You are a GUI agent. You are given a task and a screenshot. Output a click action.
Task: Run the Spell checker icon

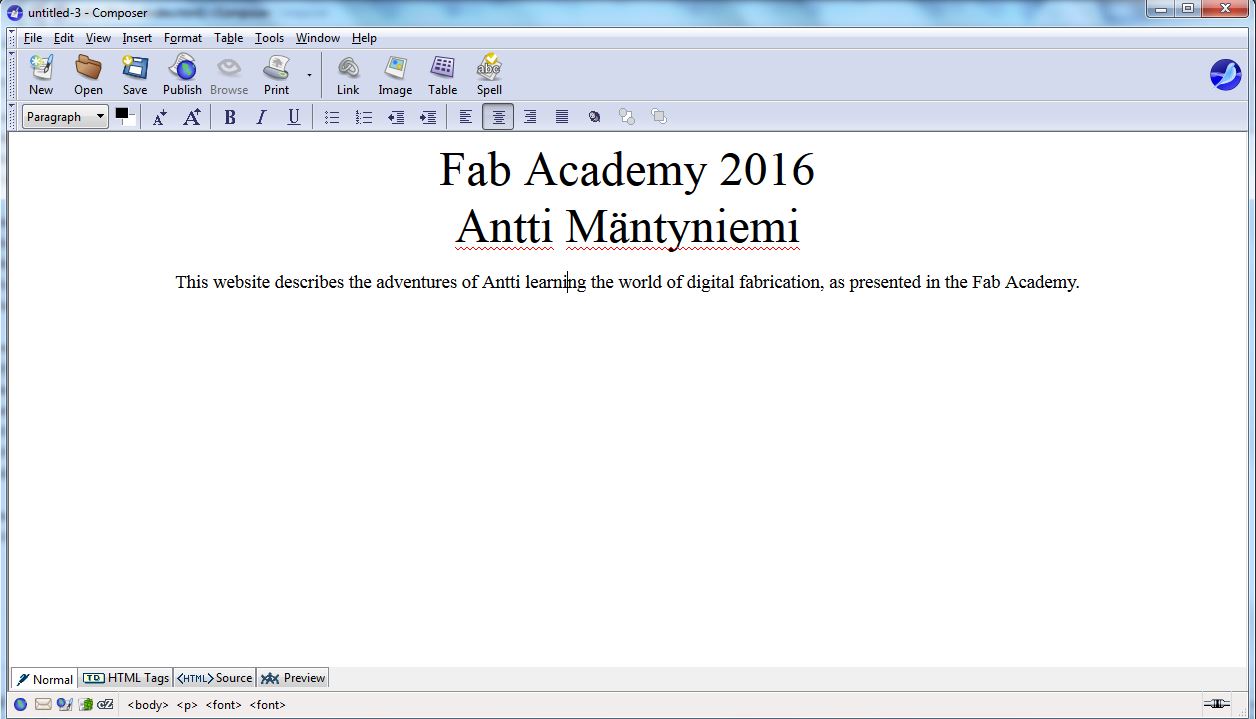click(x=489, y=75)
